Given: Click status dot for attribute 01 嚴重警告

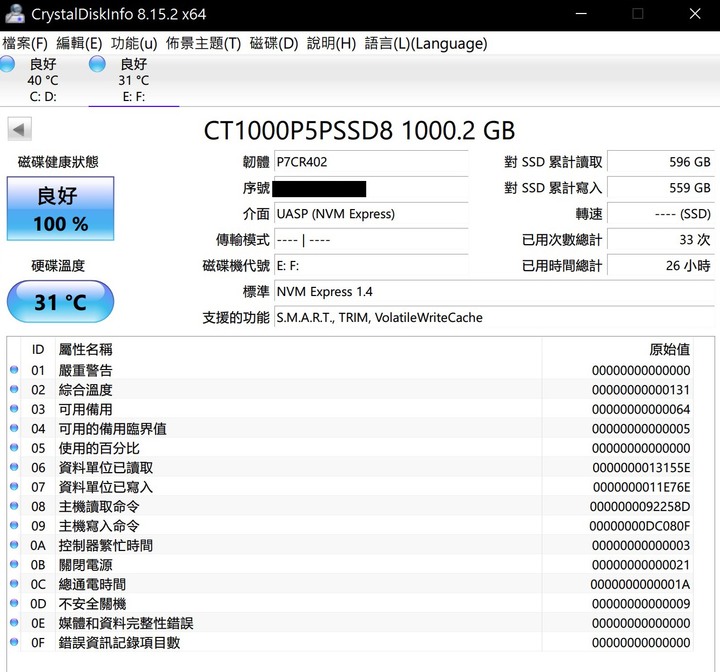Looking at the screenshot, I should (x=14, y=370).
